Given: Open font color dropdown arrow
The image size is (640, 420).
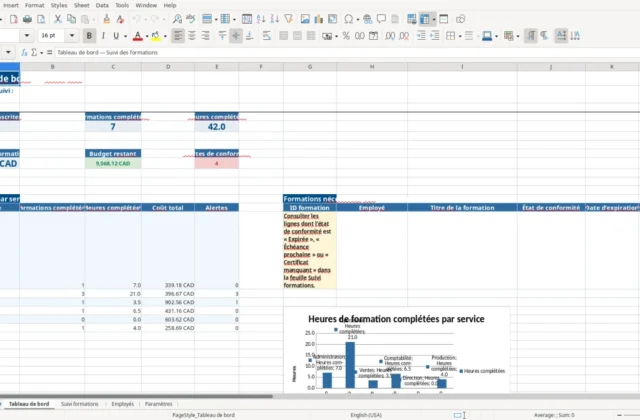Looking at the screenshot, I should click(147, 36).
